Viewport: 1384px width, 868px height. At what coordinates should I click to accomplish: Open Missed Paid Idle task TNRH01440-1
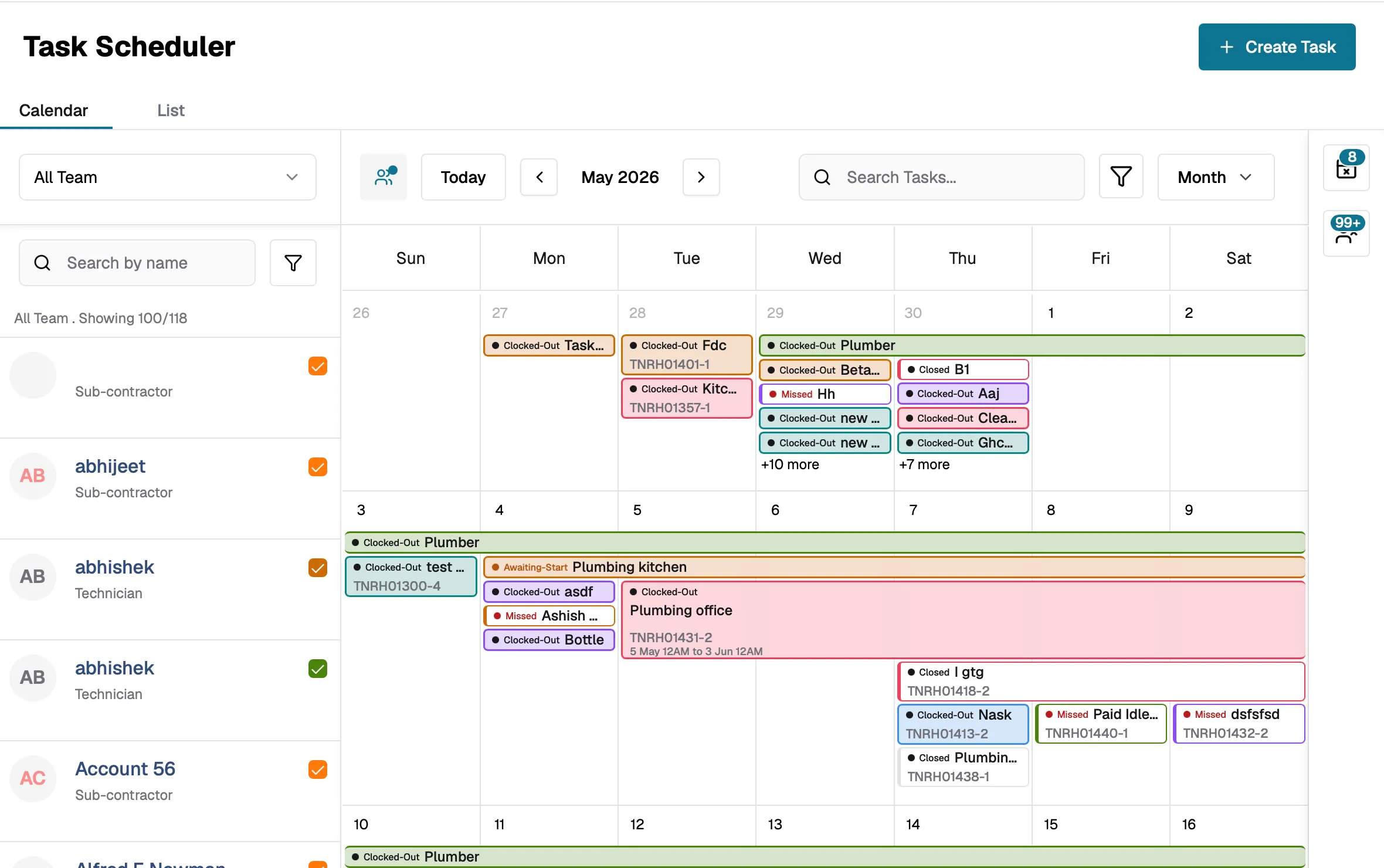pyautogui.click(x=1101, y=724)
